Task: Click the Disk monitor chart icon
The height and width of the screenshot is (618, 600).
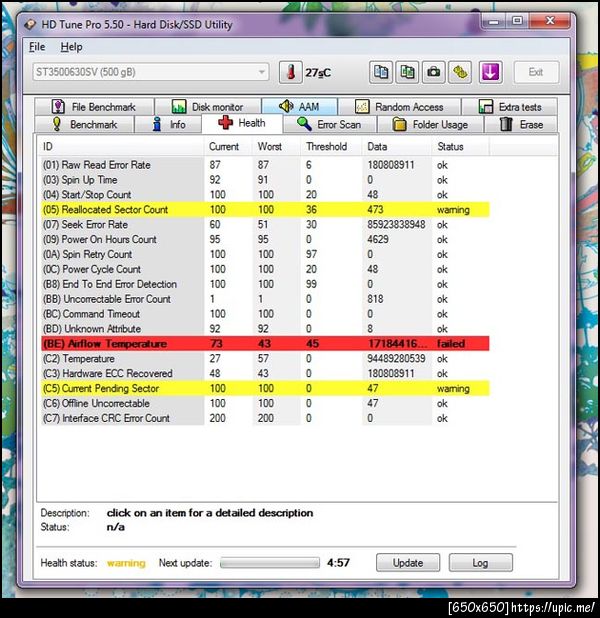Action: 179,106
